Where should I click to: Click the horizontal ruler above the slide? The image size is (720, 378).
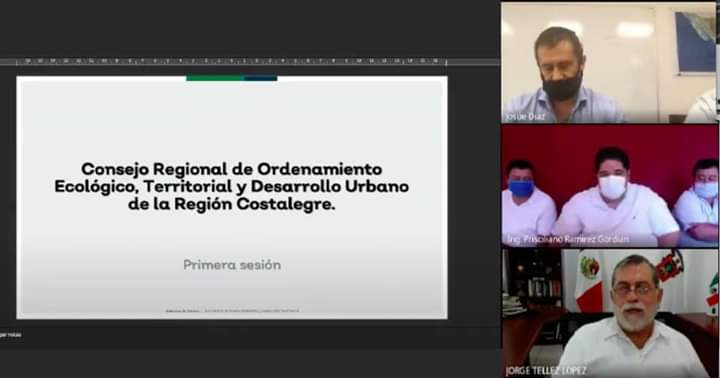(x=231, y=61)
